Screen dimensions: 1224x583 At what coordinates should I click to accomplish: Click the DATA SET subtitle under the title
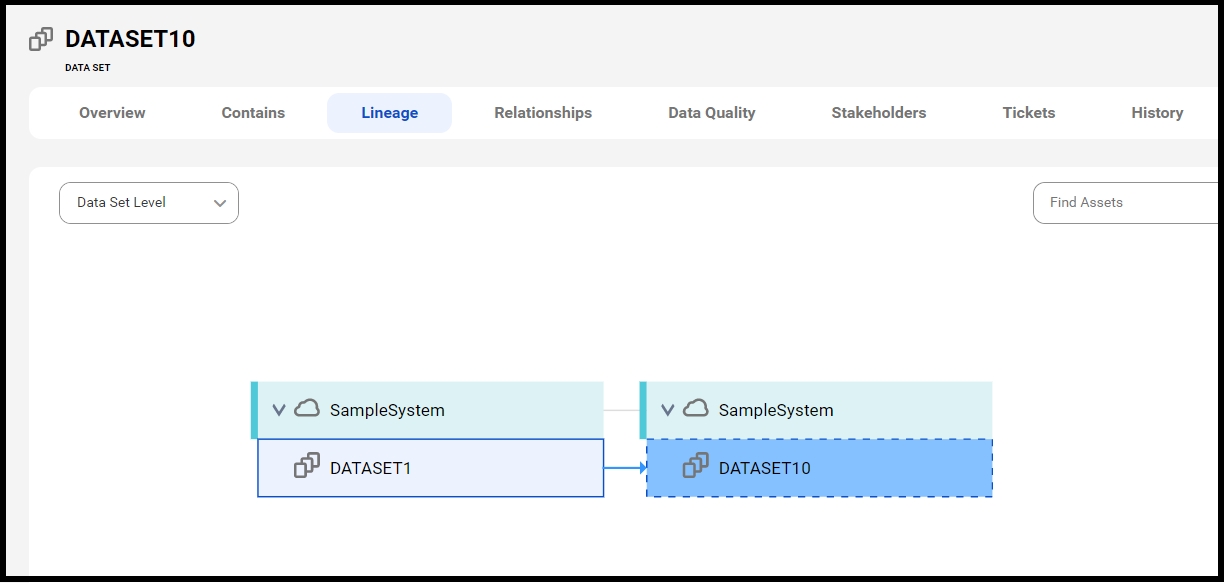pos(88,68)
